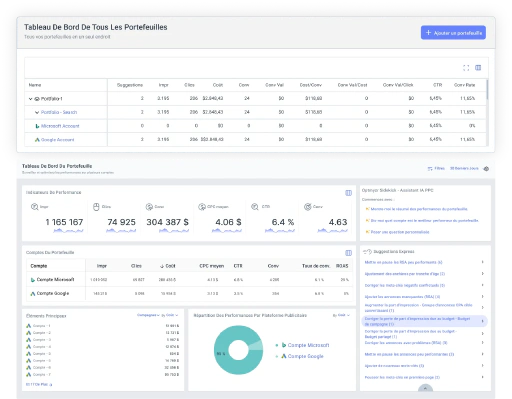Click the CPC moyen metric icon
The image size is (512, 399).
[202, 207]
